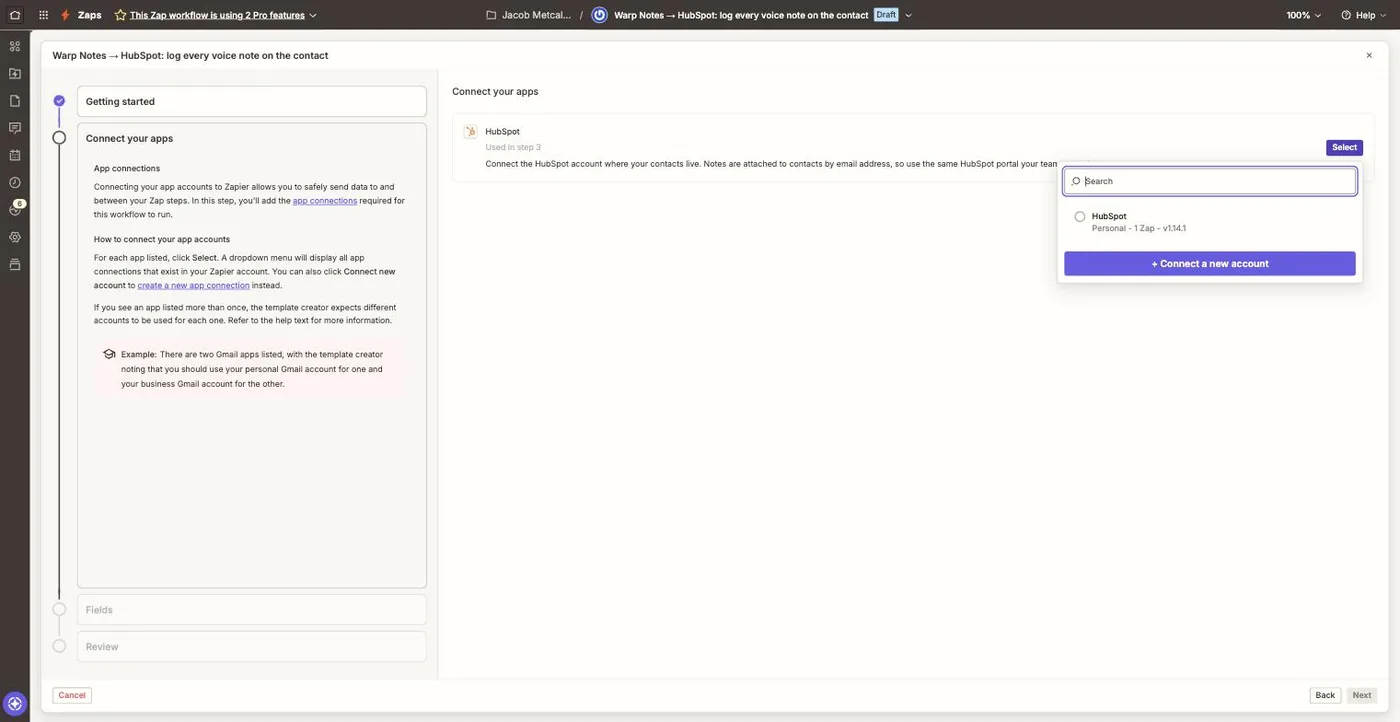
Task: Focus the account Search field
Action: [x=1210, y=181]
